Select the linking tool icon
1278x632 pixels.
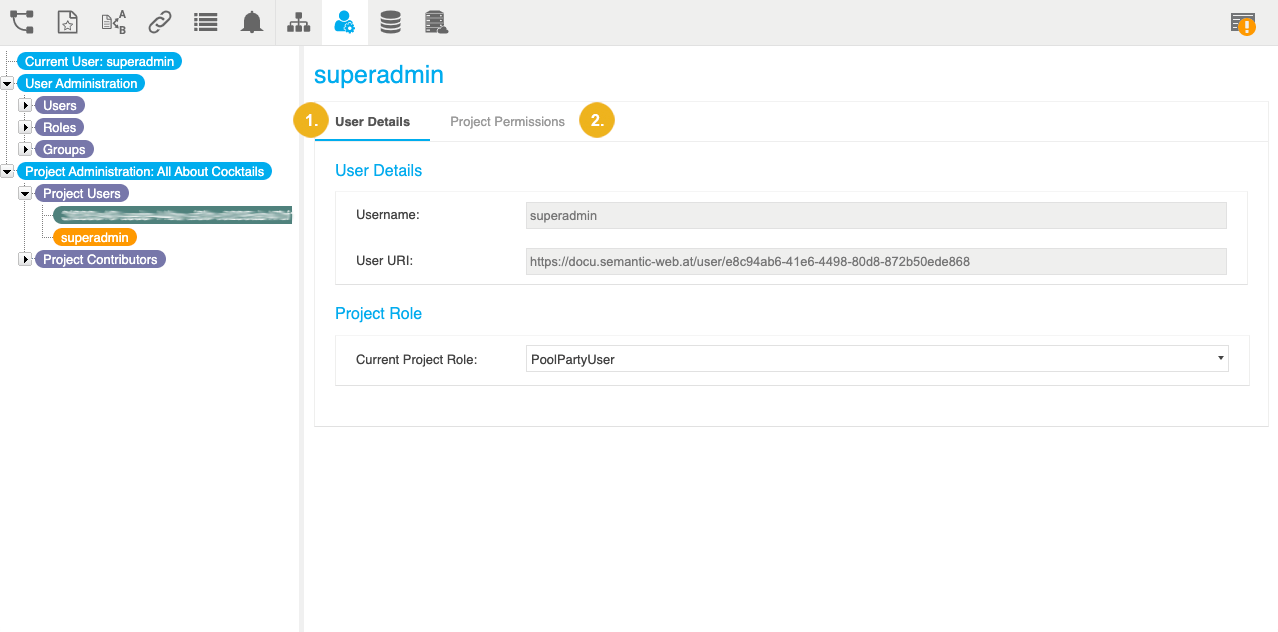tap(160, 21)
